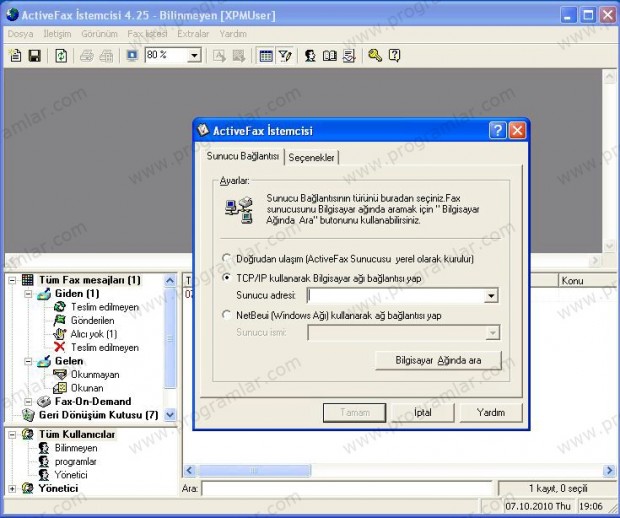Viewport: 620px width, 518px height.
Task: Click the '1 kayıt, 0 seçili' status text
Action: coord(558,488)
